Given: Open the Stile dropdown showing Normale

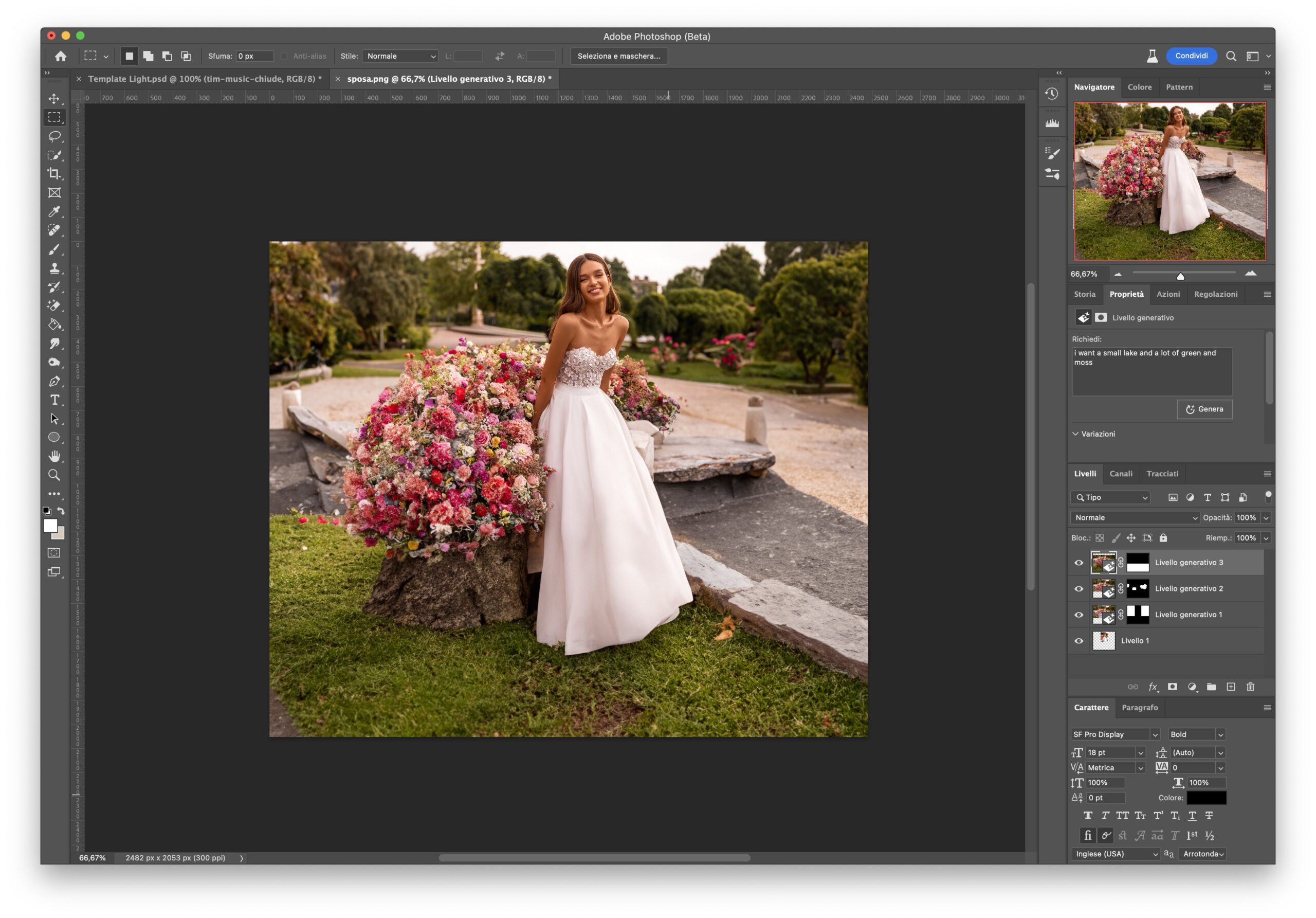Looking at the screenshot, I should point(400,56).
